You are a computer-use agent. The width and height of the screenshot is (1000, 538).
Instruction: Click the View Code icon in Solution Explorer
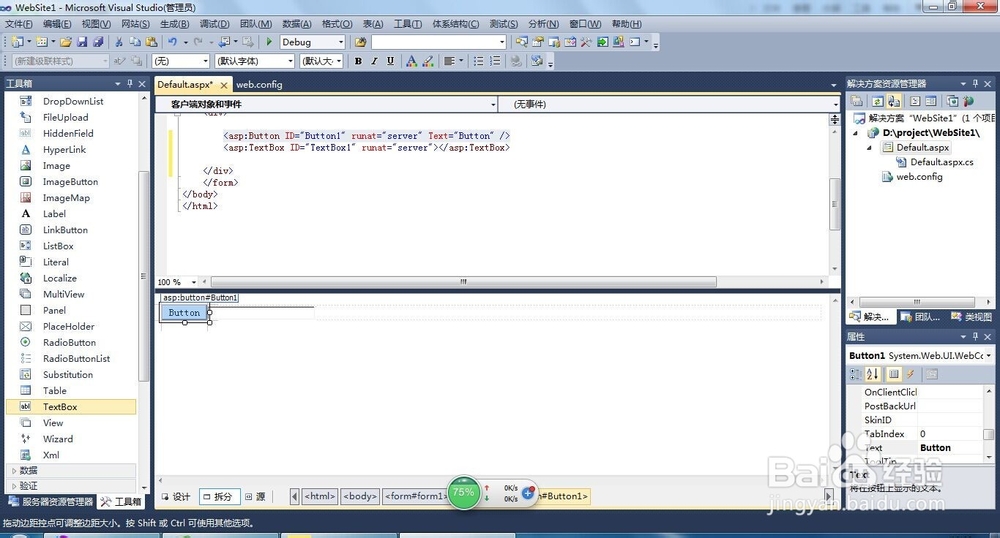click(915, 101)
